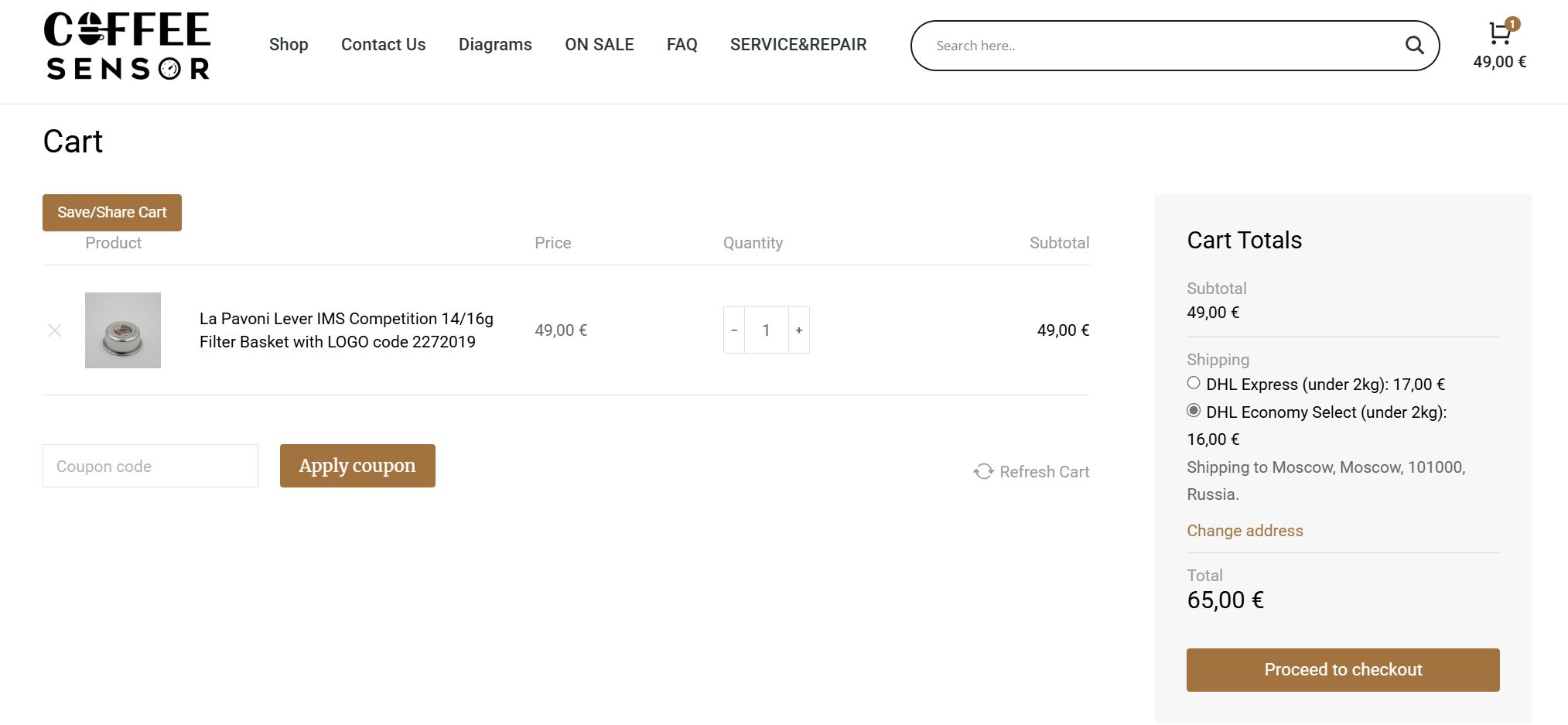
Task: Select DHL Express shipping option
Action: (1194, 383)
